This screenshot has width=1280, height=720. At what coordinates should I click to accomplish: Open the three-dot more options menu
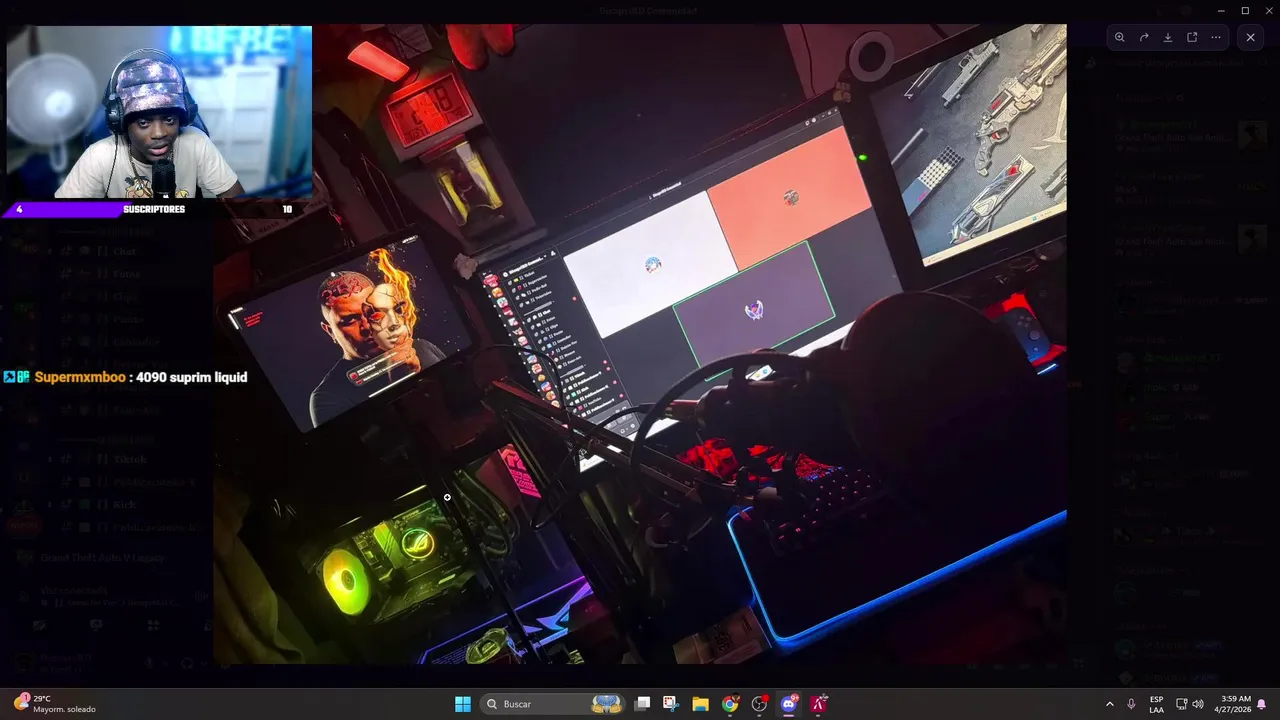pos(1216,37)
